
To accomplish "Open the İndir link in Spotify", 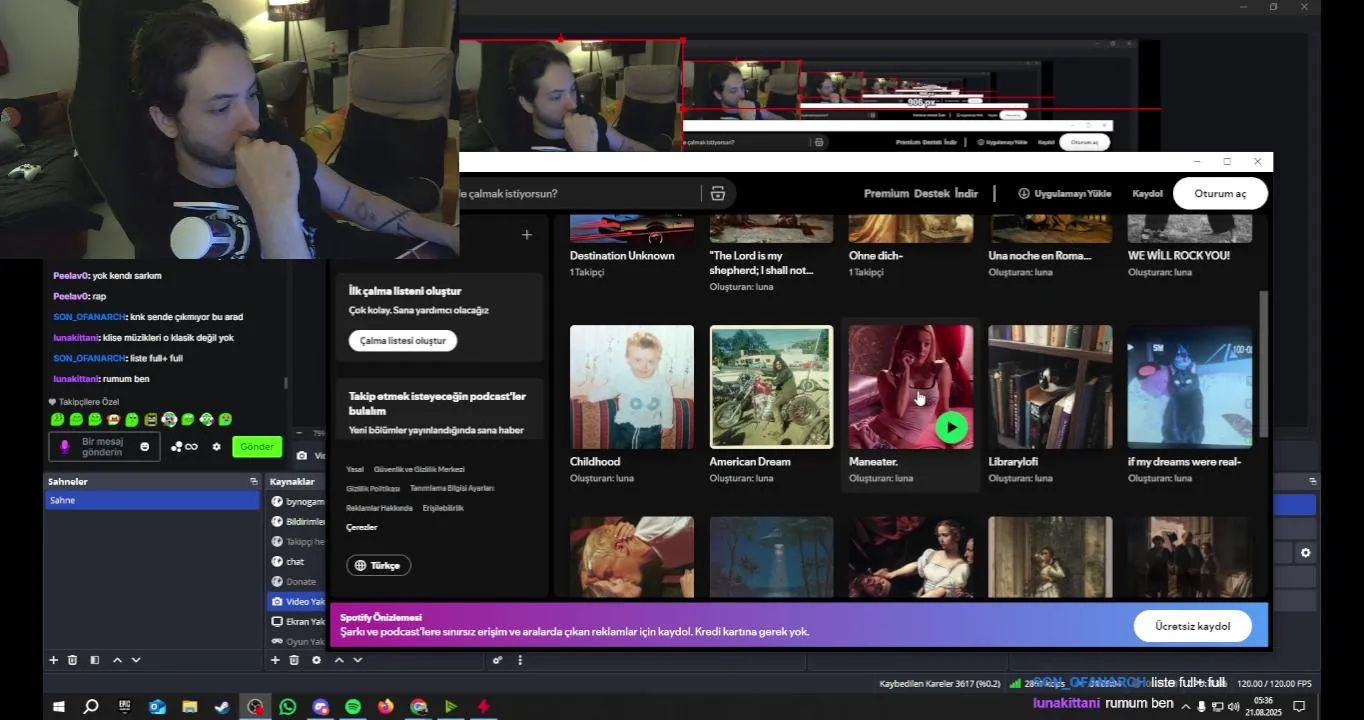I will [966, 193].
